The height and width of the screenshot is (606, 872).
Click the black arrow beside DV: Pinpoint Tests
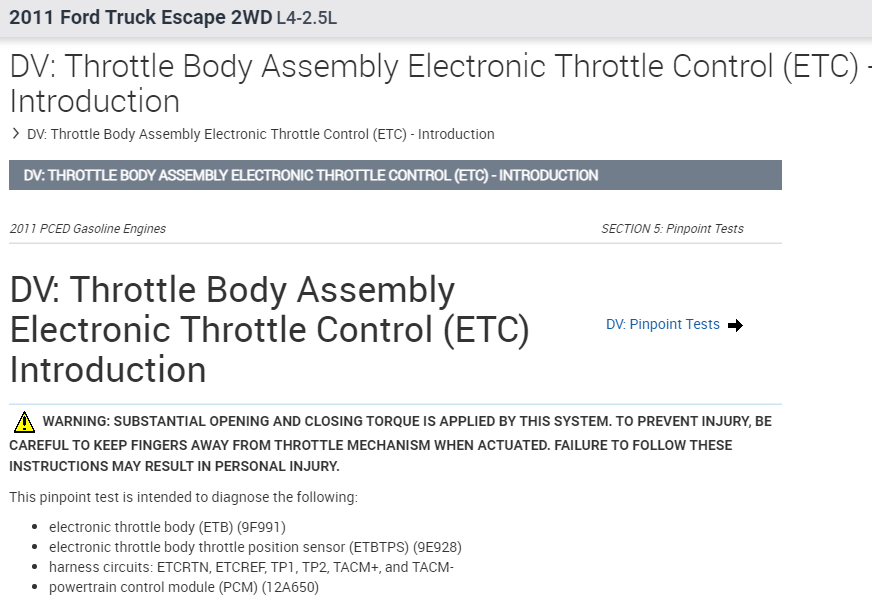pos(736,325)
